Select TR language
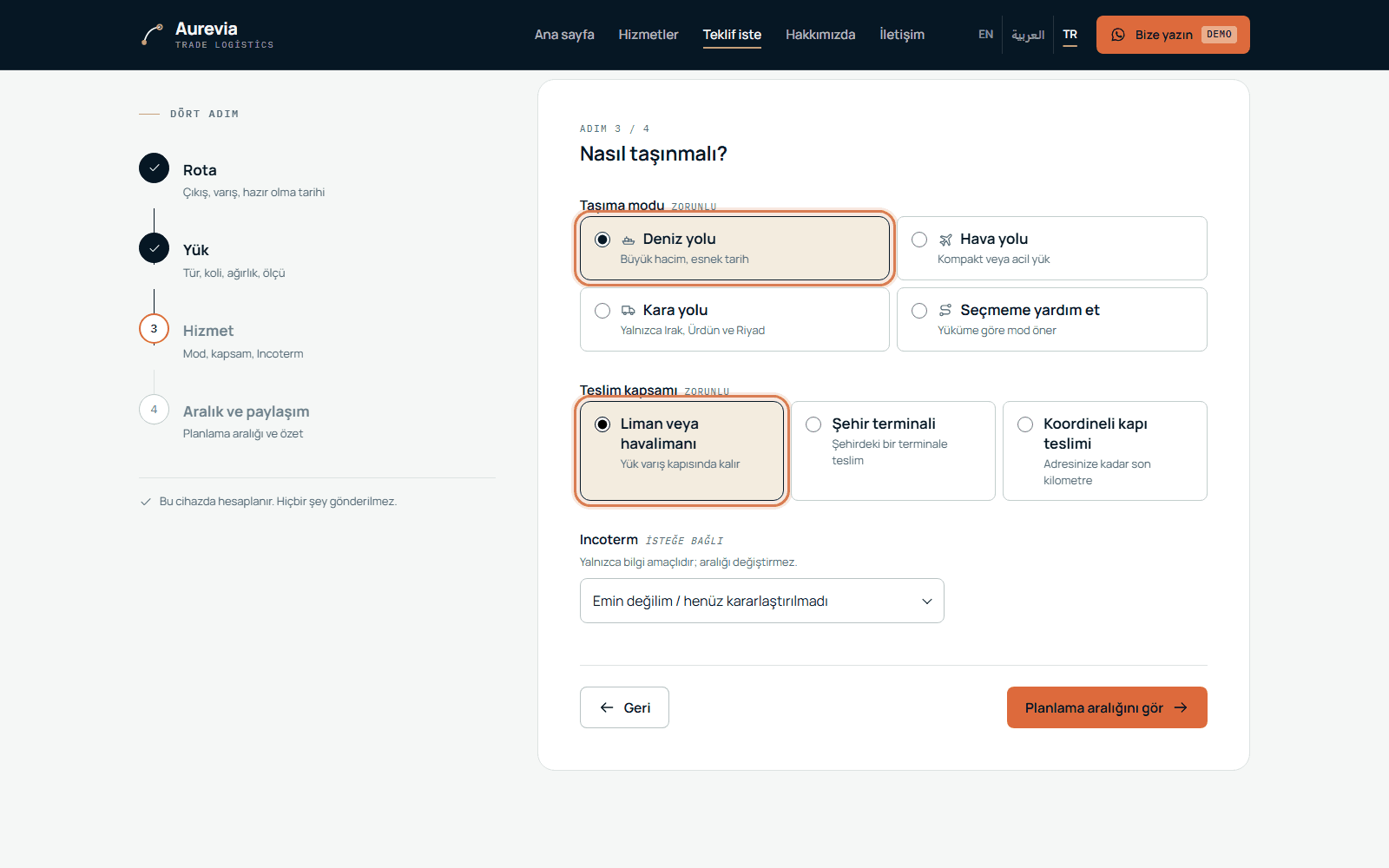The height and width of the screenshot is (868, 1389). 1070,35
